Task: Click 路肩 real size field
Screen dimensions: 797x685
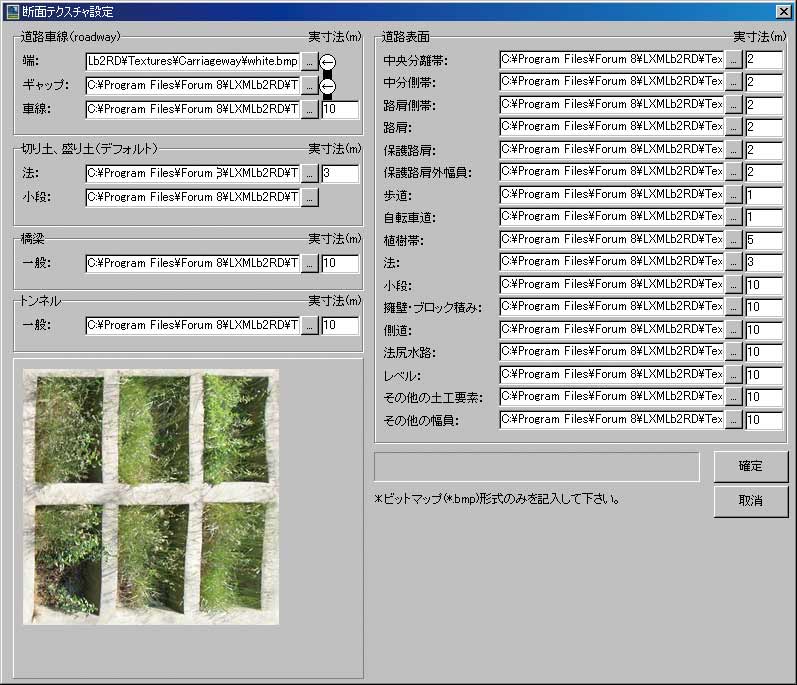Action: click(x=764, y=128)
